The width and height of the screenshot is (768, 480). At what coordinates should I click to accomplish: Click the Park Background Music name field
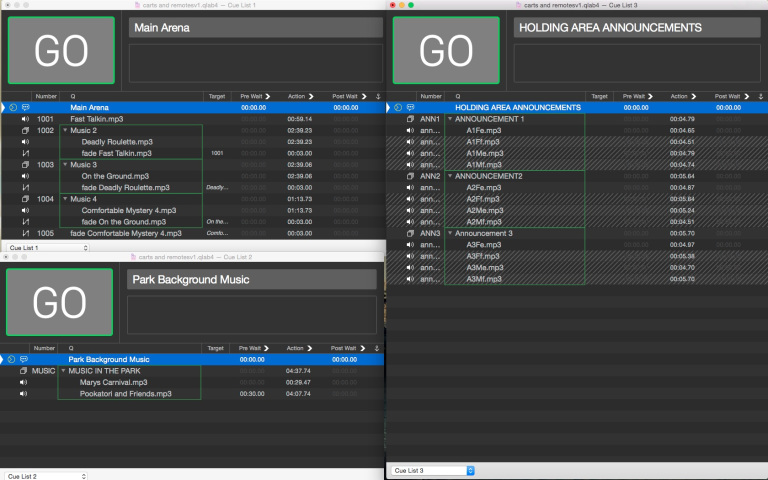pos(252,279)
